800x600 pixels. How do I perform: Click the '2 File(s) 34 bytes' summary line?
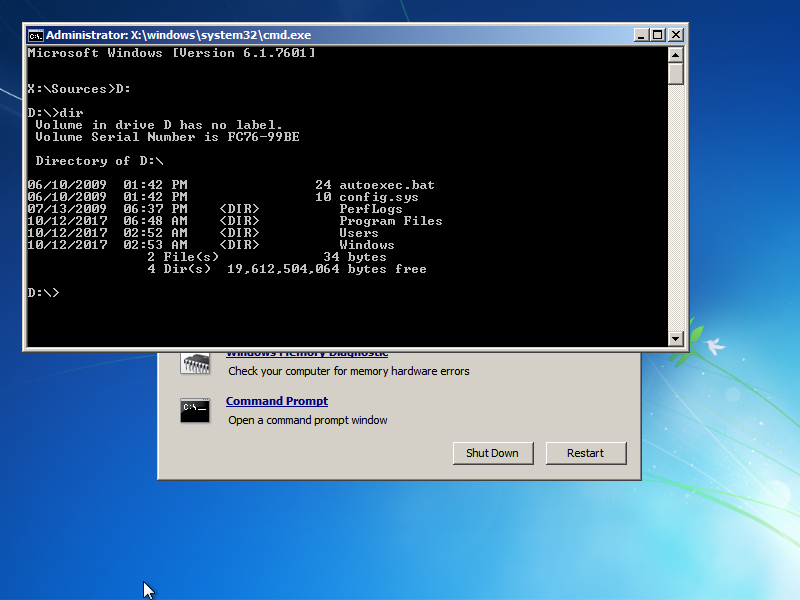pyautogui.click(x=267, y=257)
